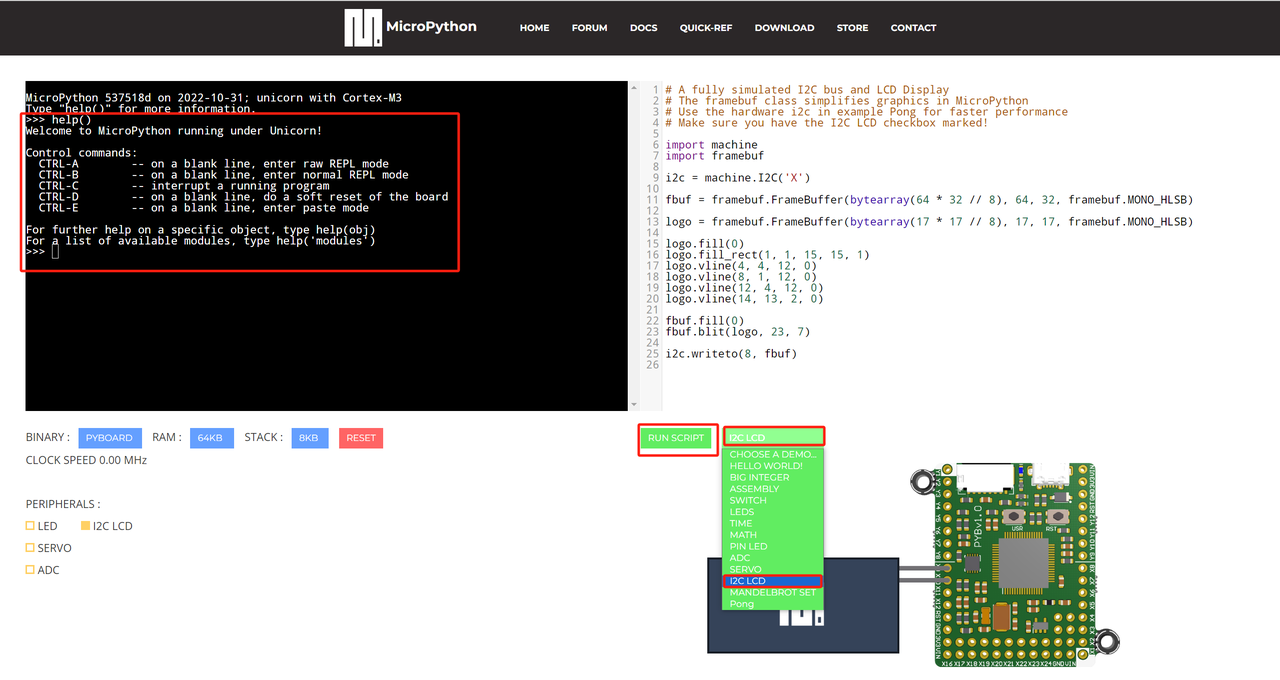Enable the SERVO peripheral checkbox

point(30,548)
